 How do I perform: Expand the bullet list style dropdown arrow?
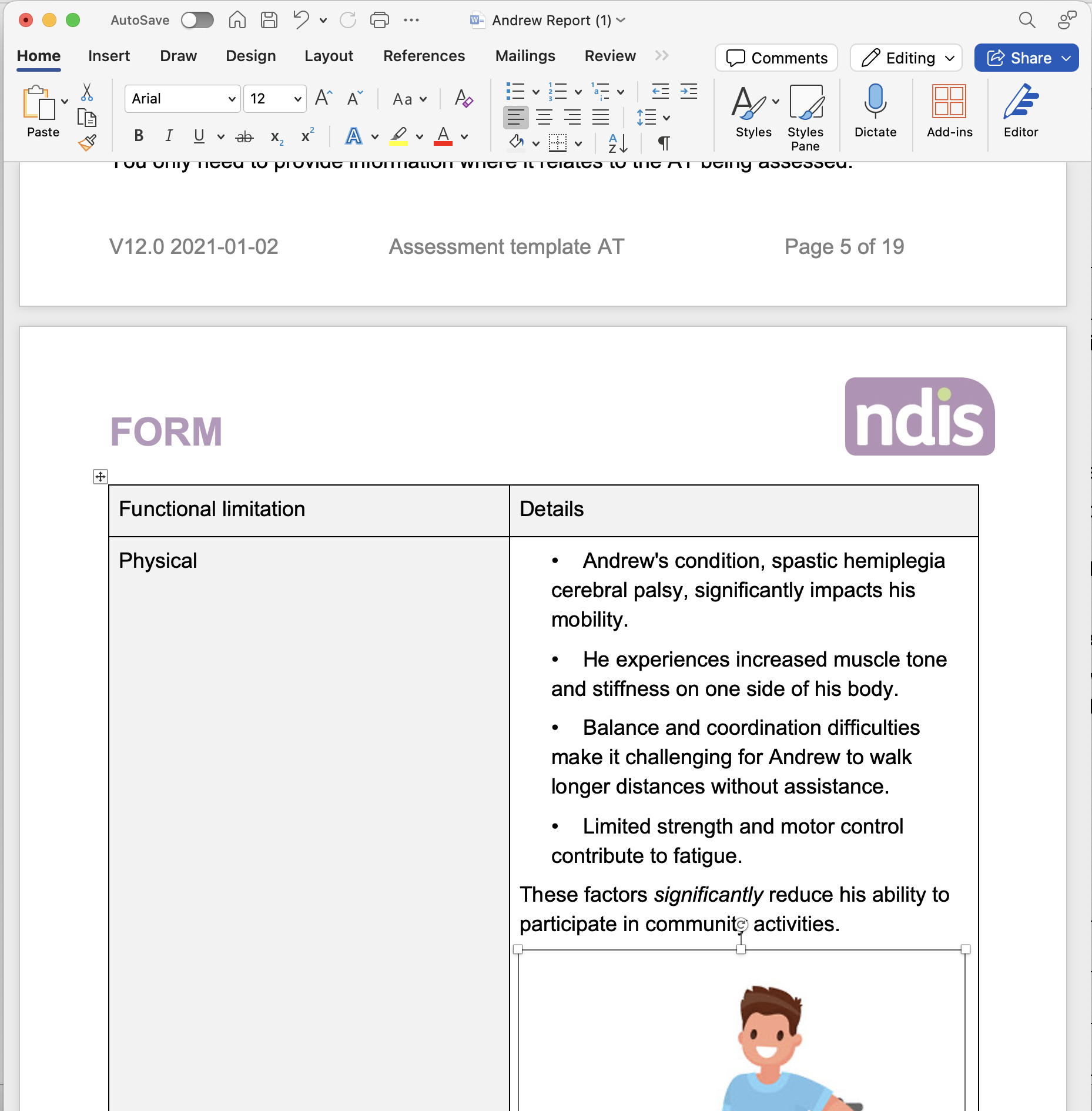[x=535, y=92]
